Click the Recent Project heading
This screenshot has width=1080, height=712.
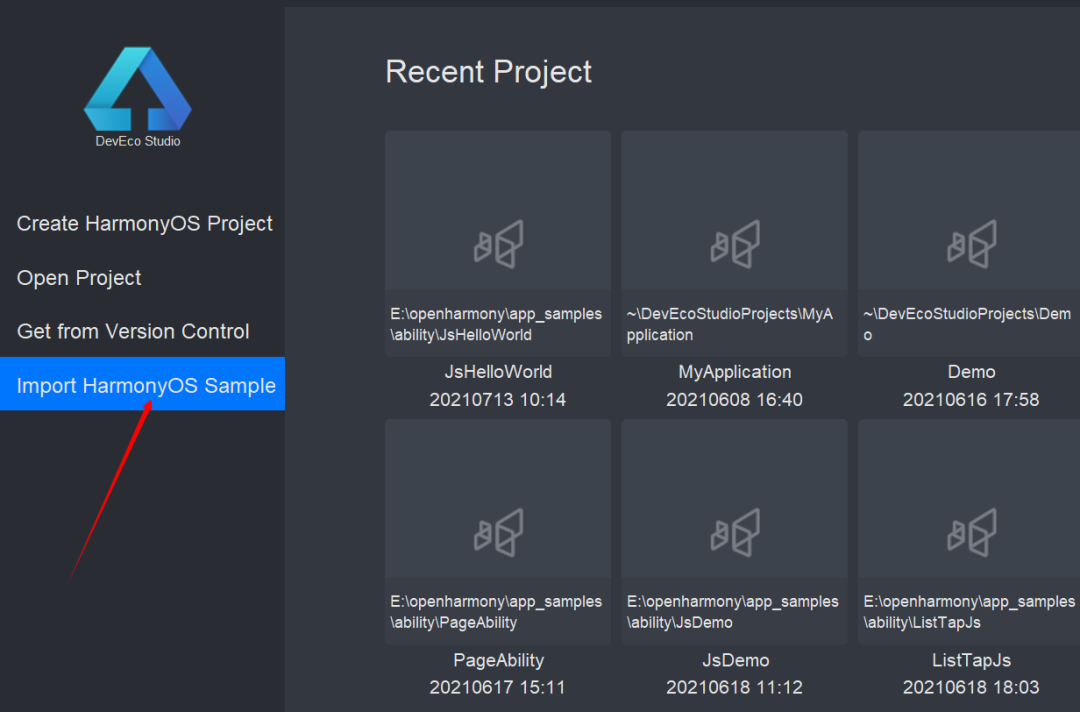point(488,72)
